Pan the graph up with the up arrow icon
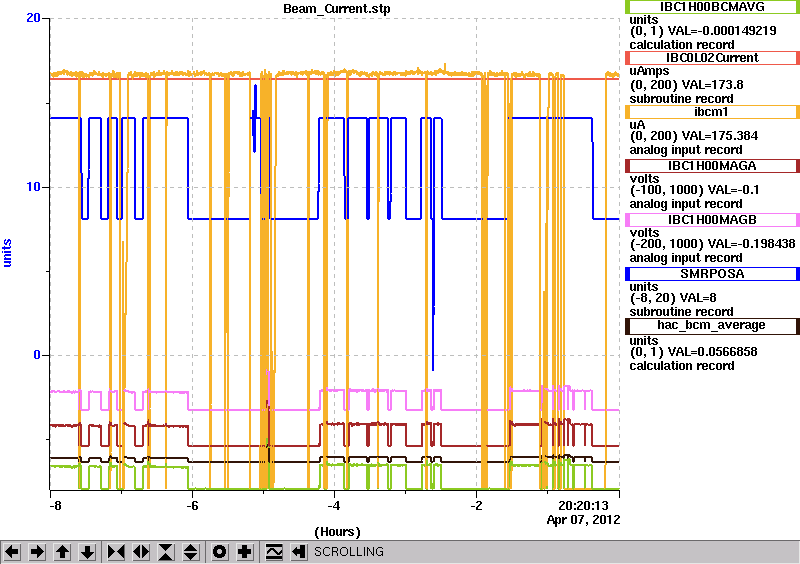The width and height of the screenshot is (800, 564). click(62, 552)
